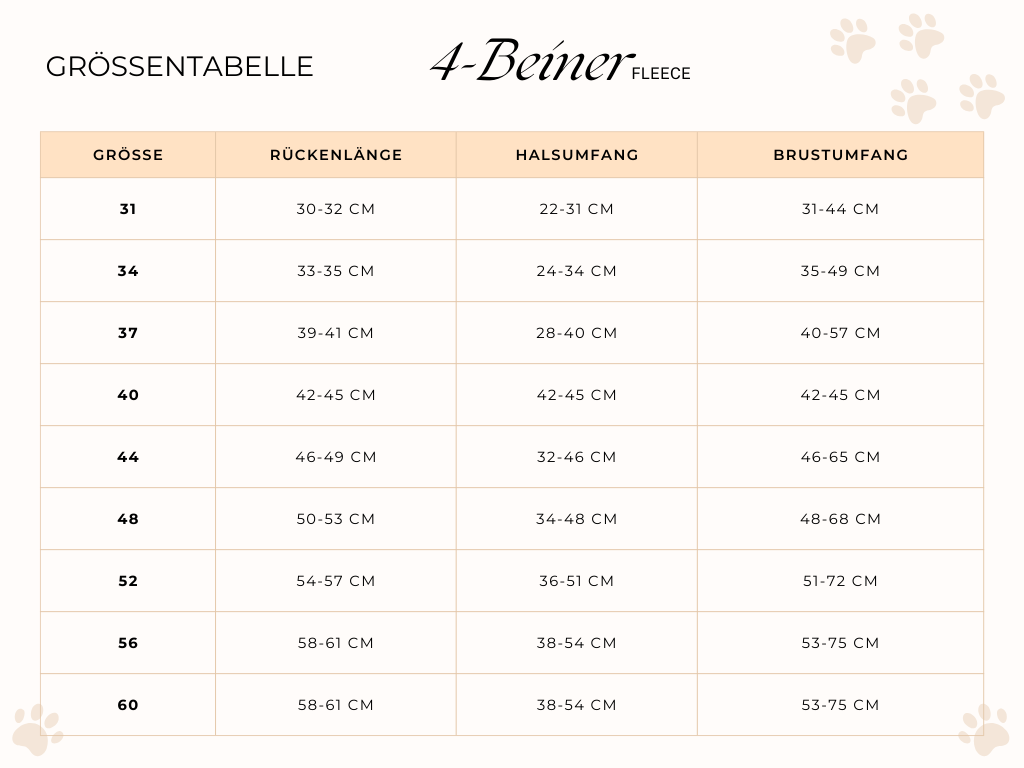Viewport: 1024px width, 768px height.
Task: Click the FLEECE label beside the logo
Action: 661,73
